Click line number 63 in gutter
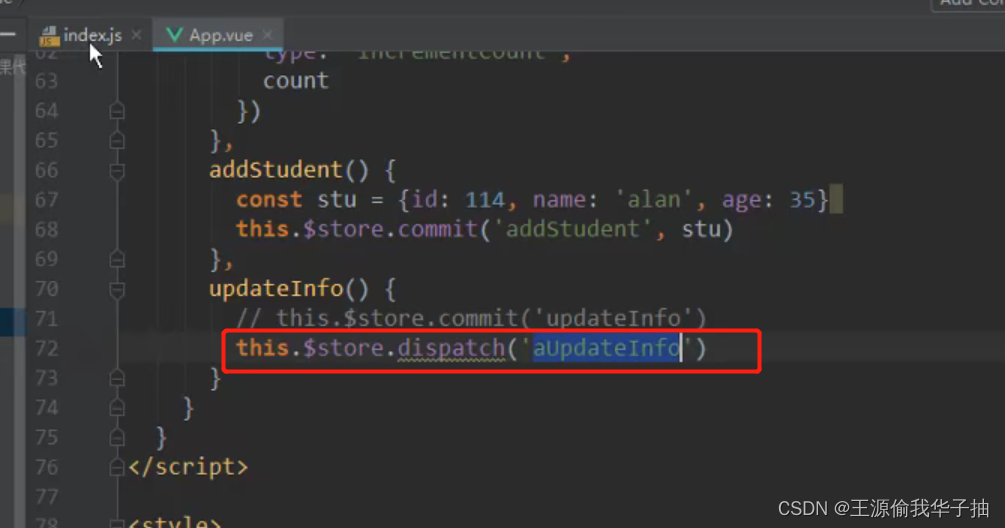 tap(46, 81)
